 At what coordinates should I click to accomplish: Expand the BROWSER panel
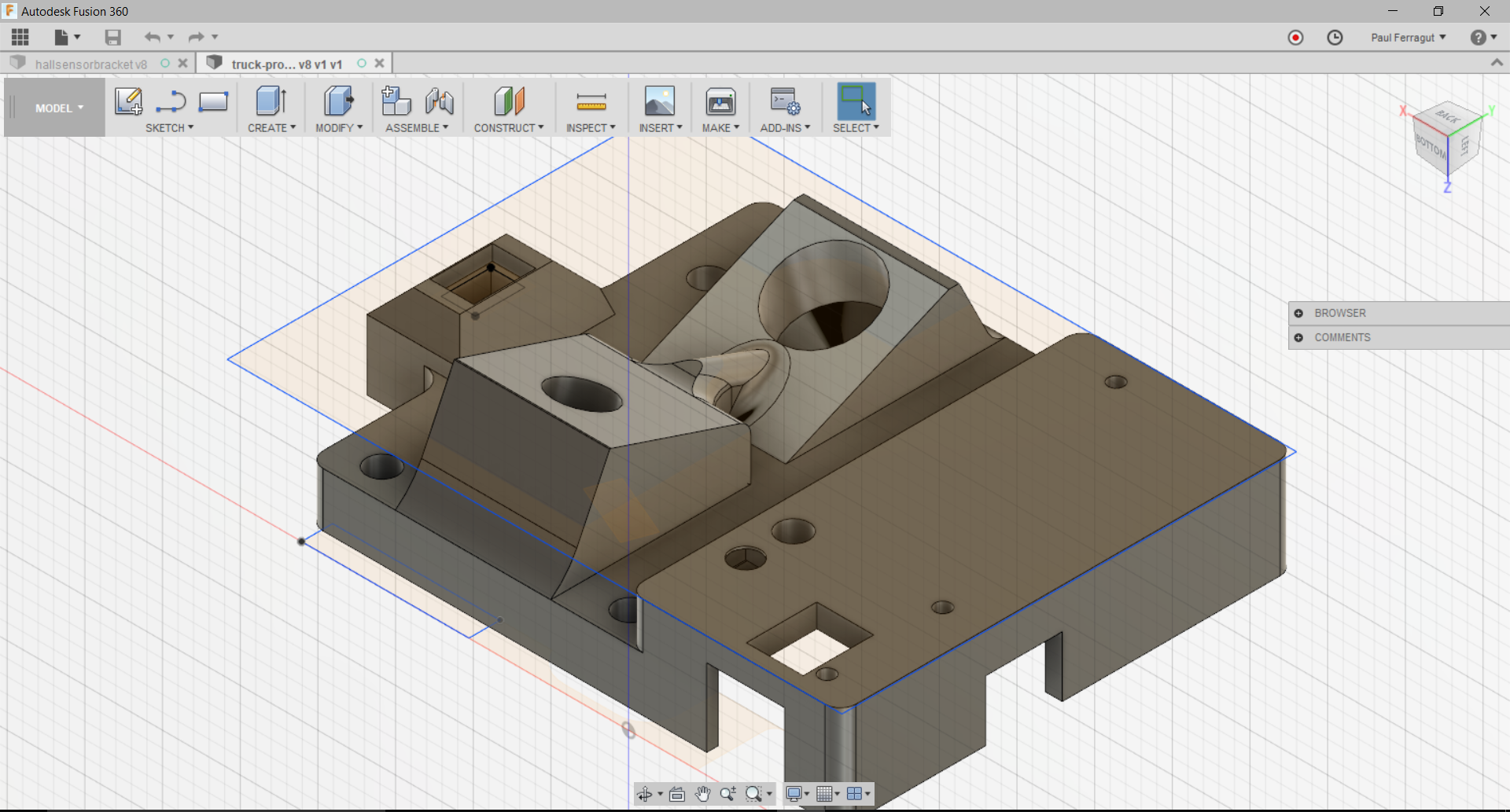coord(1298,313)
